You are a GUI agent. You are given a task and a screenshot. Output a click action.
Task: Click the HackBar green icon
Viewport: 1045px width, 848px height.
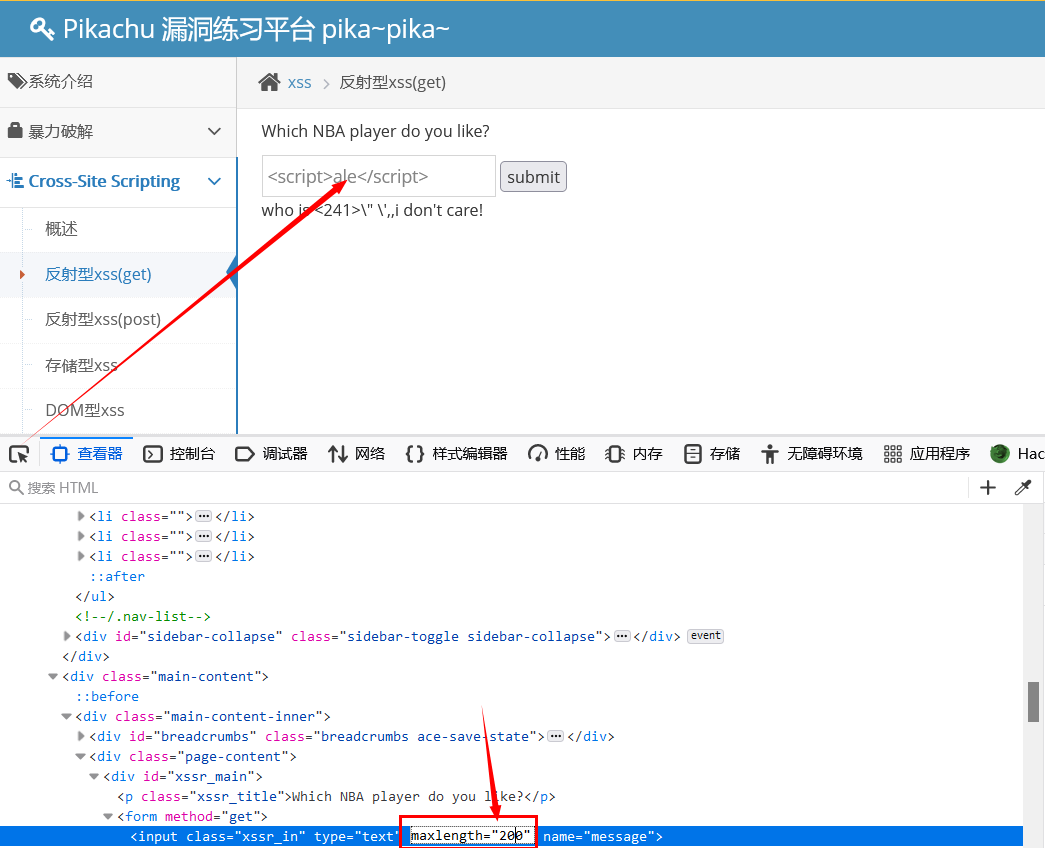coord(1000,454)
